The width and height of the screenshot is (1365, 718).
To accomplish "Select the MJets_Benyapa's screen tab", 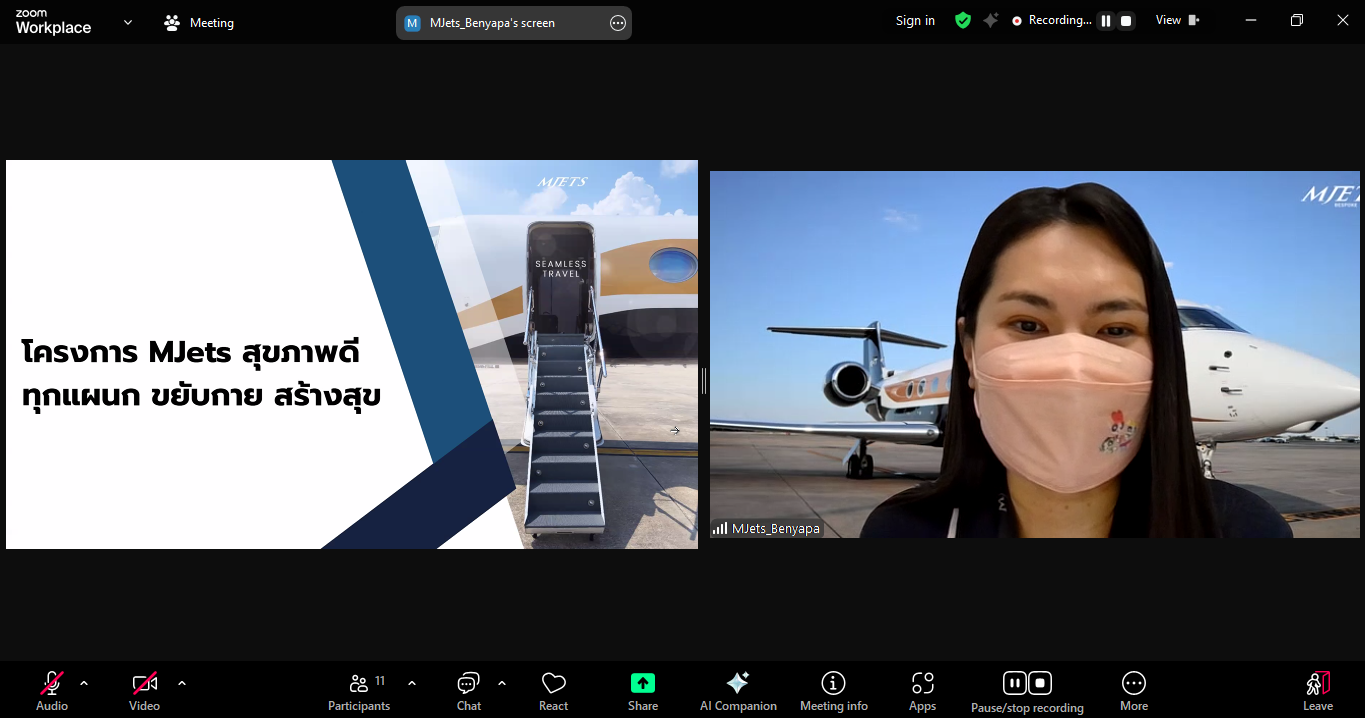I will pyautogui.click(x=513, y=23).
